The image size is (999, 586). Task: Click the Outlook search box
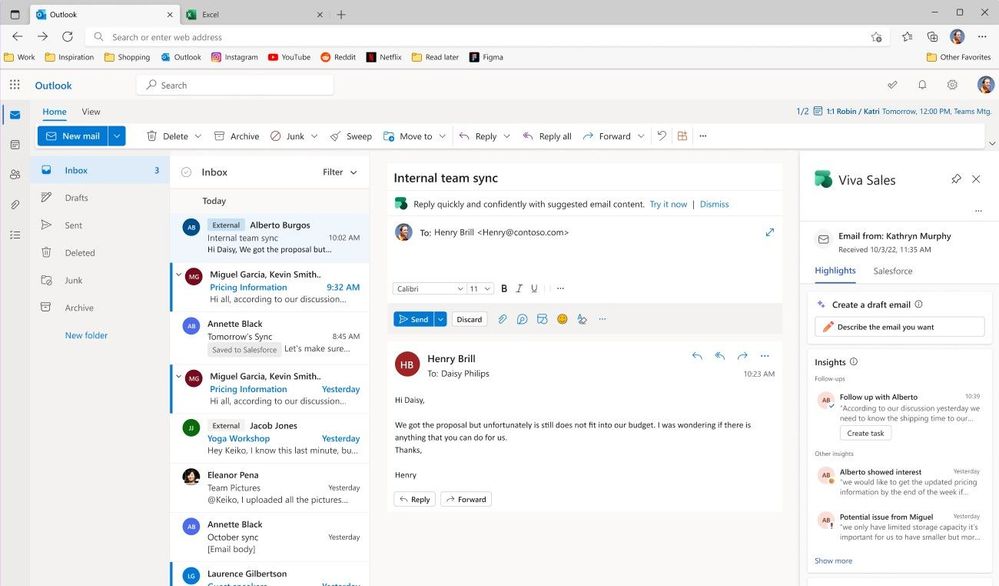tap(234, 85)
